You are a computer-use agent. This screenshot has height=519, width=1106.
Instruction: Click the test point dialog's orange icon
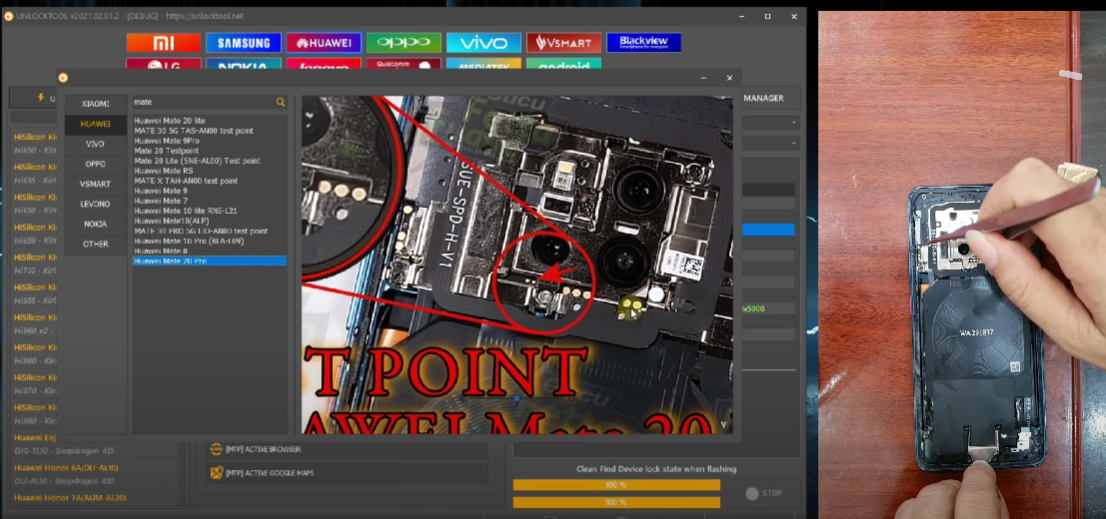63,78
